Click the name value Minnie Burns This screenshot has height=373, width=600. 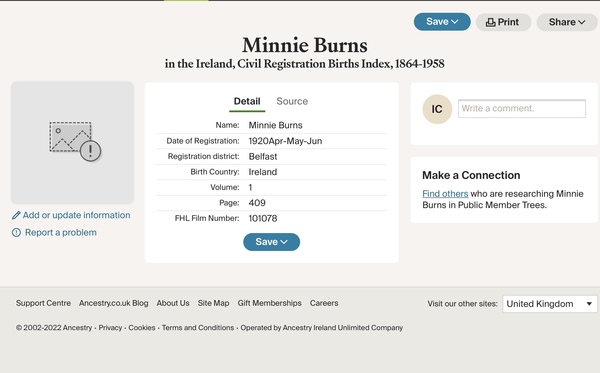pos(276,125)
